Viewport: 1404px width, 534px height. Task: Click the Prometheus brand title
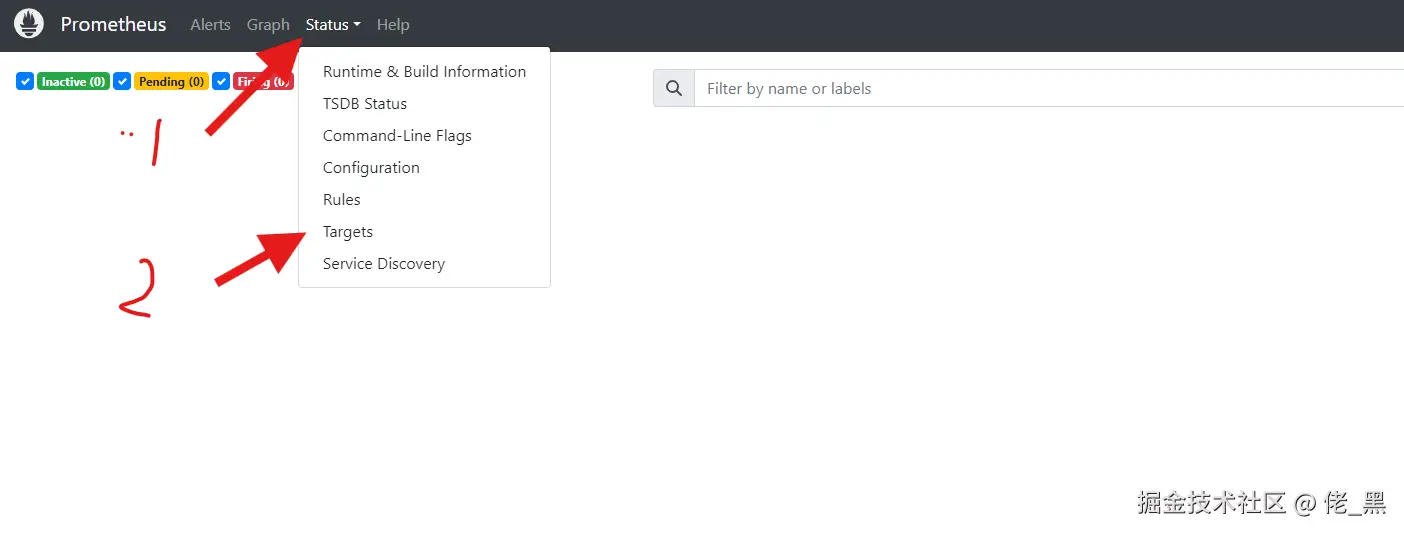(x=113, y=24)
